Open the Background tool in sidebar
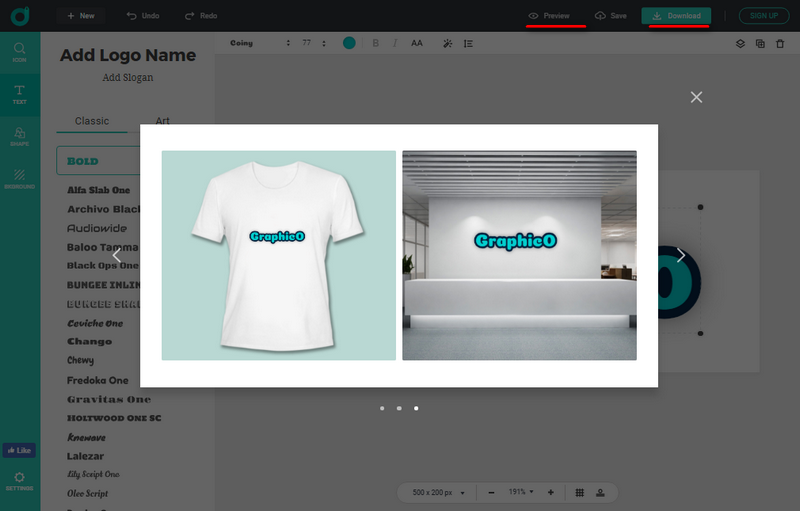 [x=20, y=178]
